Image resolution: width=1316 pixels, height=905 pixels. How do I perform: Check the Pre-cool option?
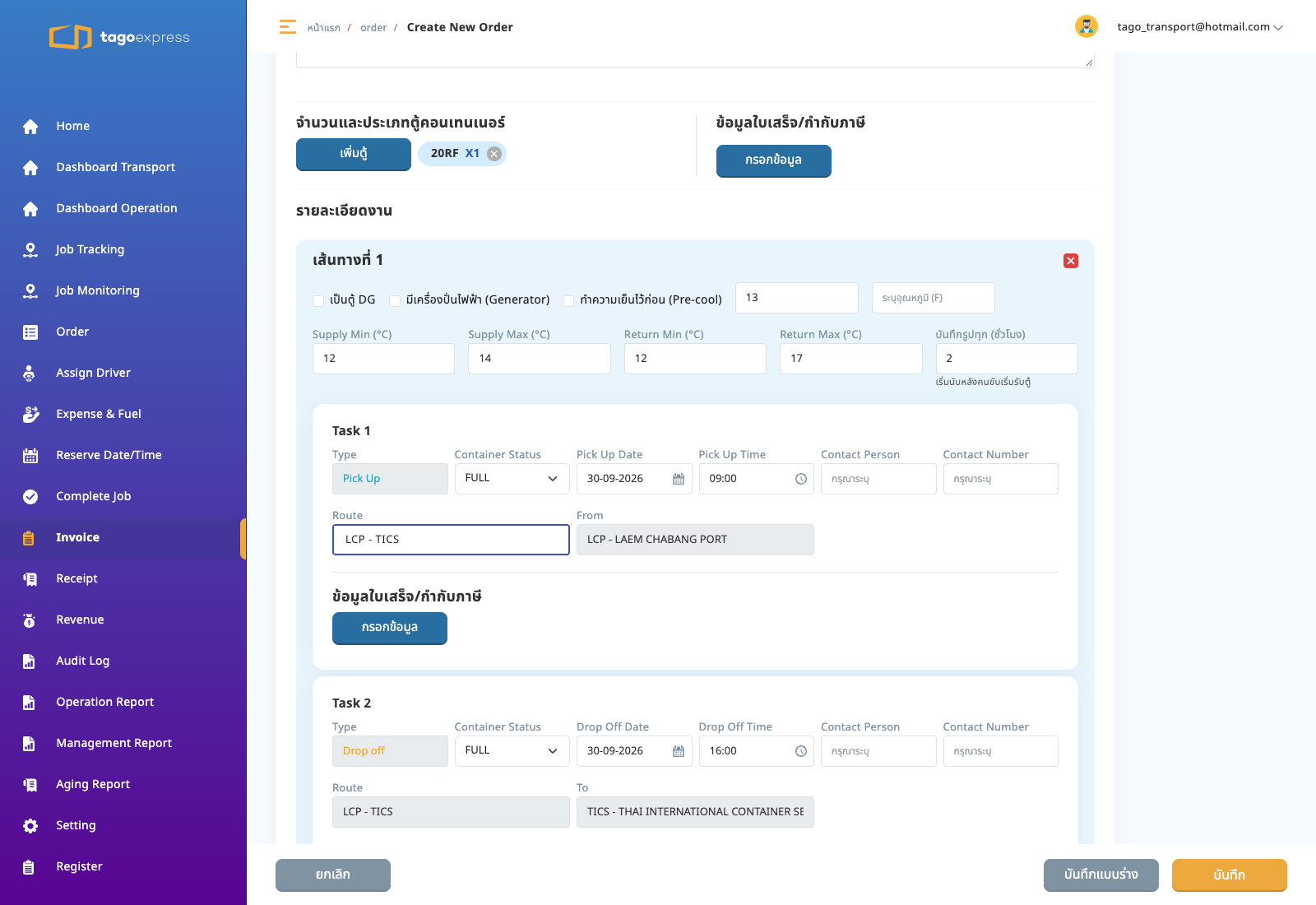point(568,300)
